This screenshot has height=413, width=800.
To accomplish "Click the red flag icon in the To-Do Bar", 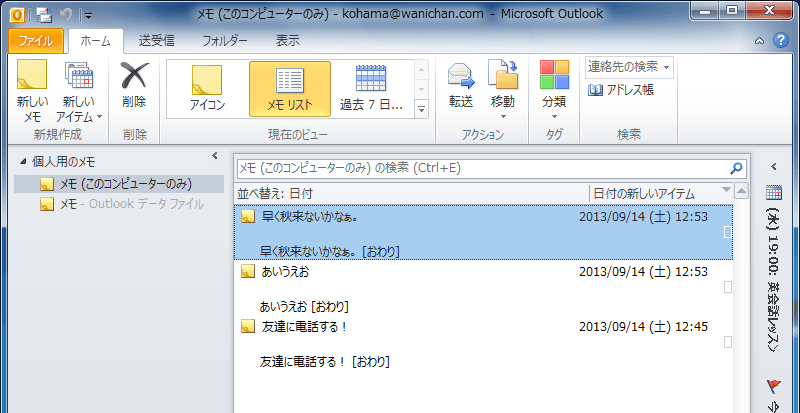I will 773,385.
